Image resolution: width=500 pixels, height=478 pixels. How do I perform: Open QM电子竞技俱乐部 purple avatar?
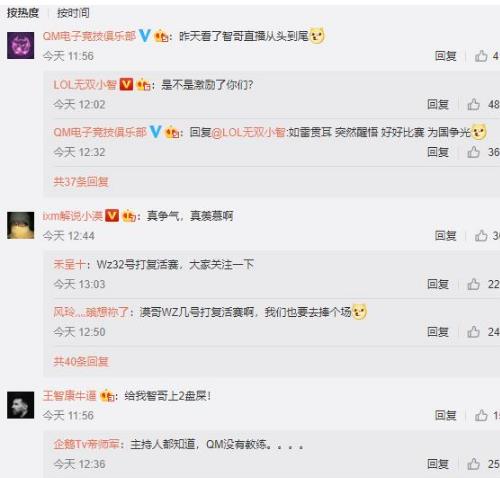tap(21, 45)
